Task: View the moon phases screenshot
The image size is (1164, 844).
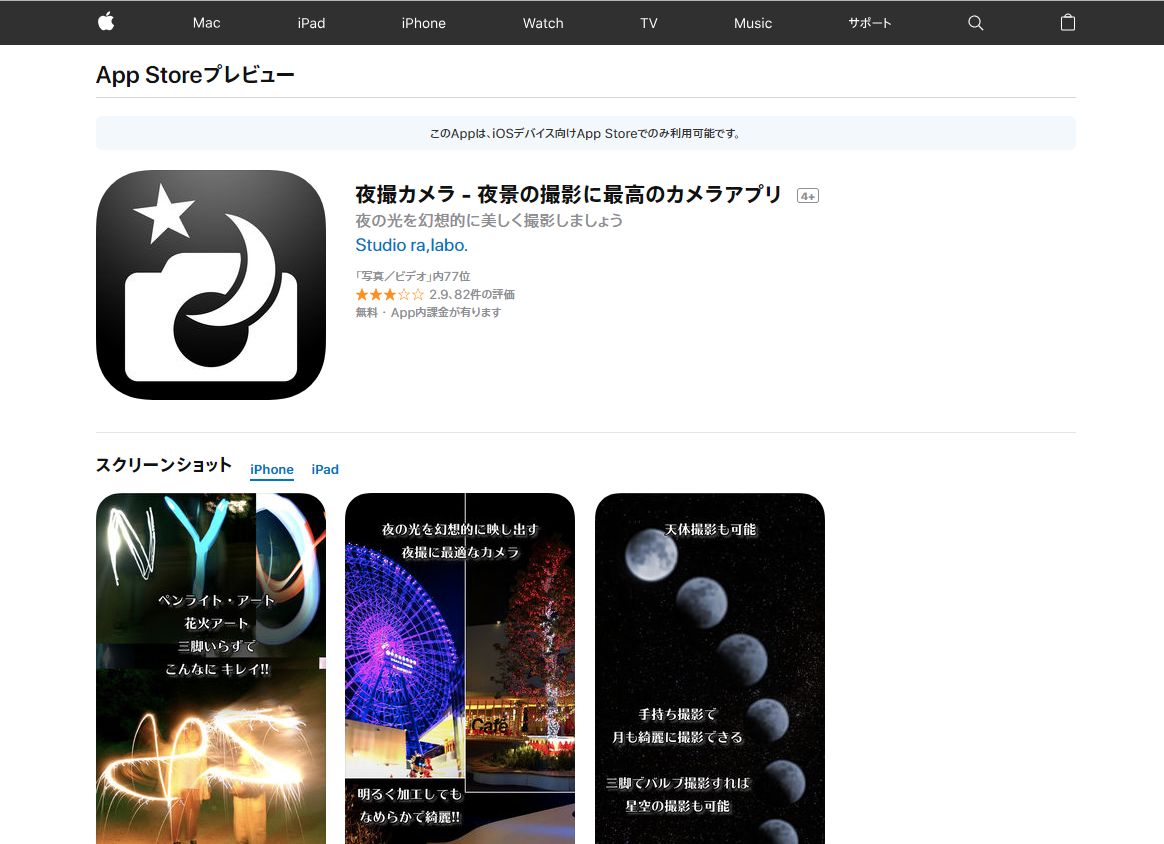Action: tap(710, 668)
